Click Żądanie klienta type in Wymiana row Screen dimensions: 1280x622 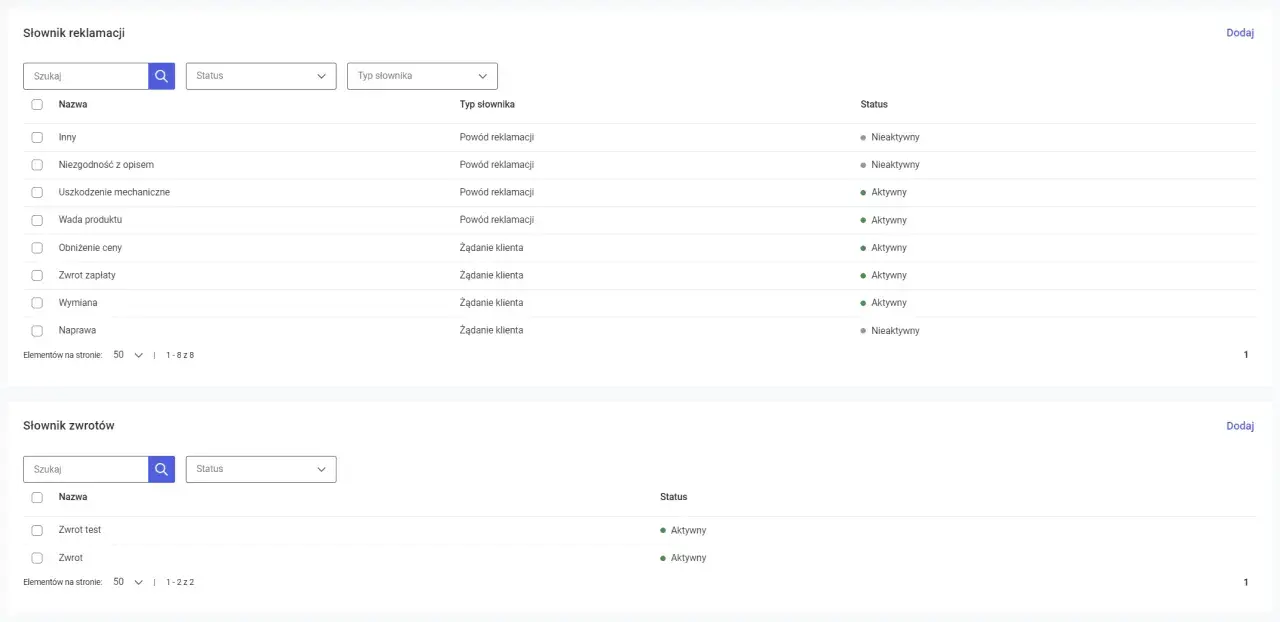pos(491,303)
